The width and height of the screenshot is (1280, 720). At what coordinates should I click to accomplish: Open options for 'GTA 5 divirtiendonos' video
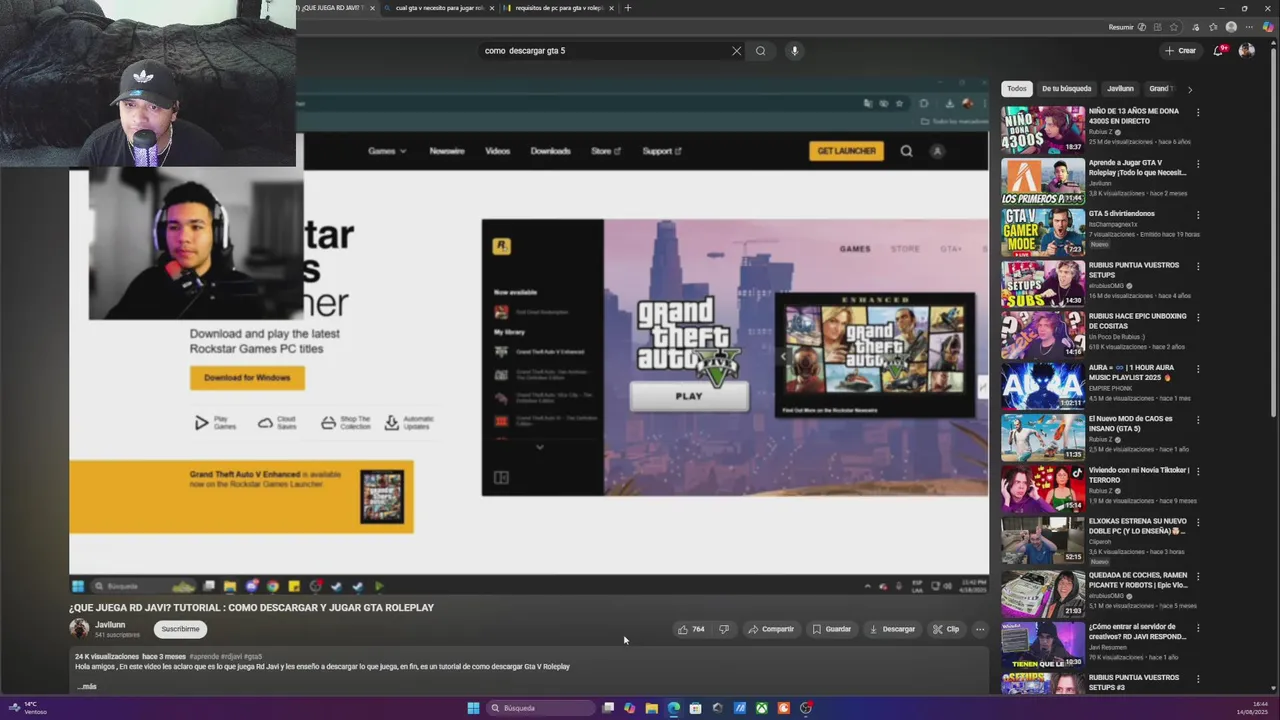[x=1198, y=214]
